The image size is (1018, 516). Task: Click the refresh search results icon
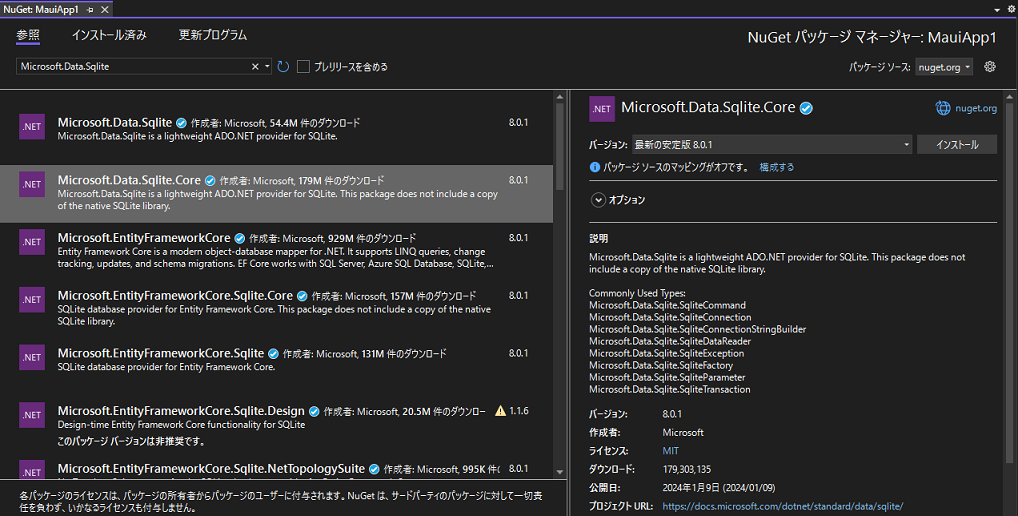coord(283,66)
